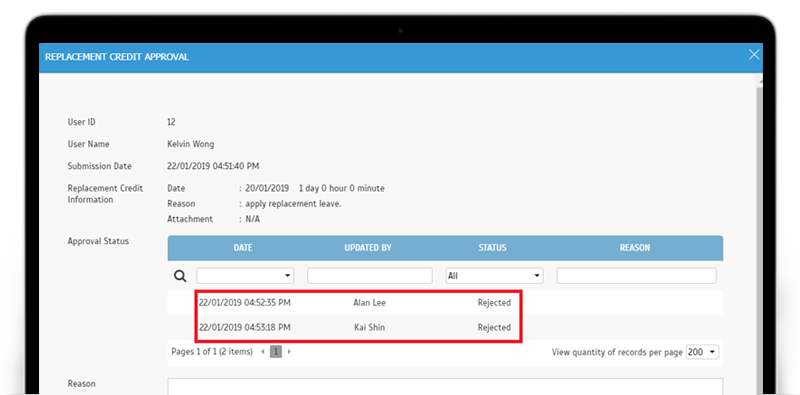This screenshot has width=800, height=395.
Task: Open the Date filter dropdown
Action: click(x=245, y=276)
